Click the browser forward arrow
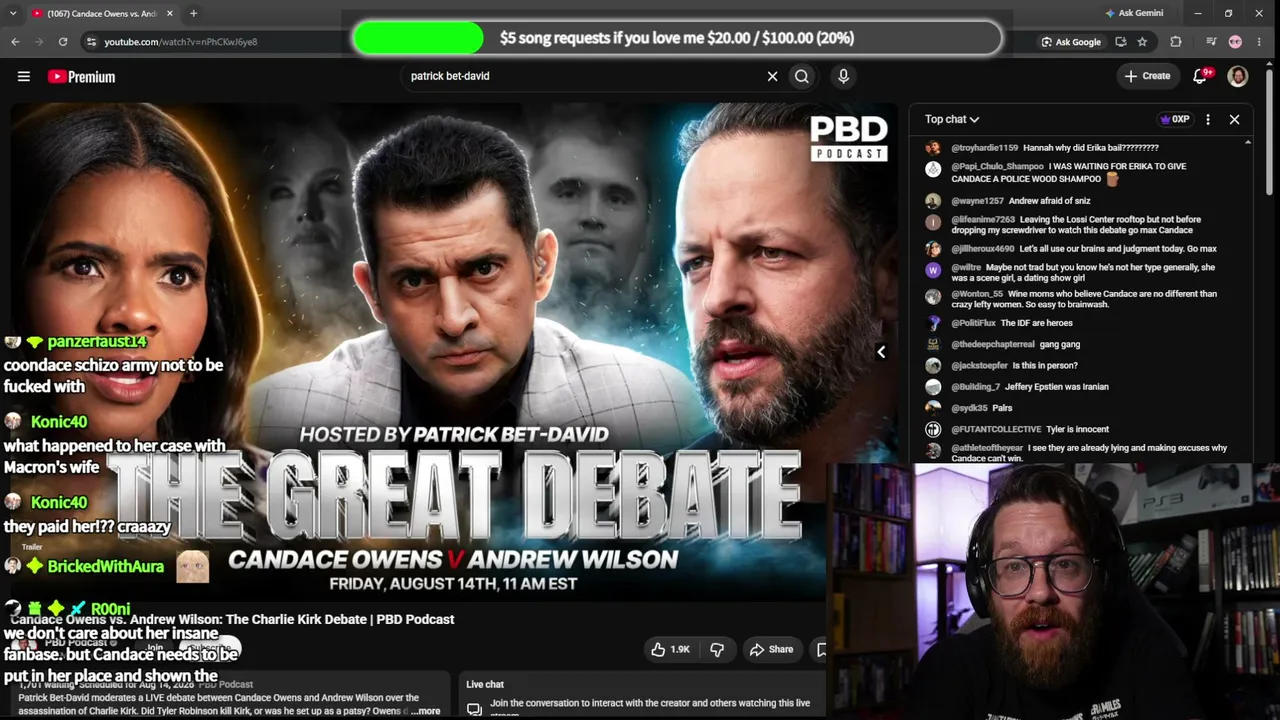Screen dimensions: 1280x720 coord(39,42)
